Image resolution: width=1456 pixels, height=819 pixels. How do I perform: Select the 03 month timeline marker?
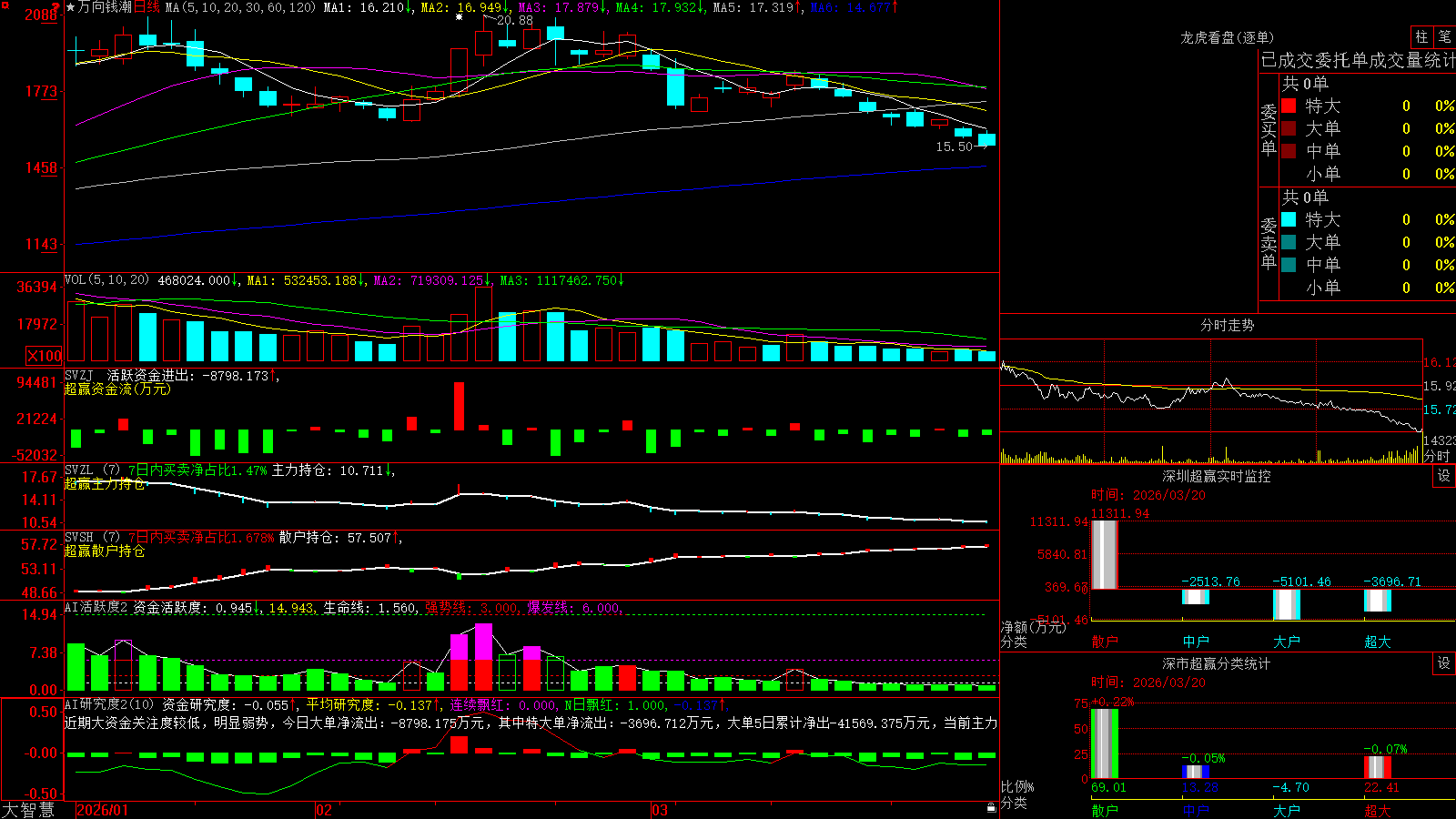pos(660,810)
